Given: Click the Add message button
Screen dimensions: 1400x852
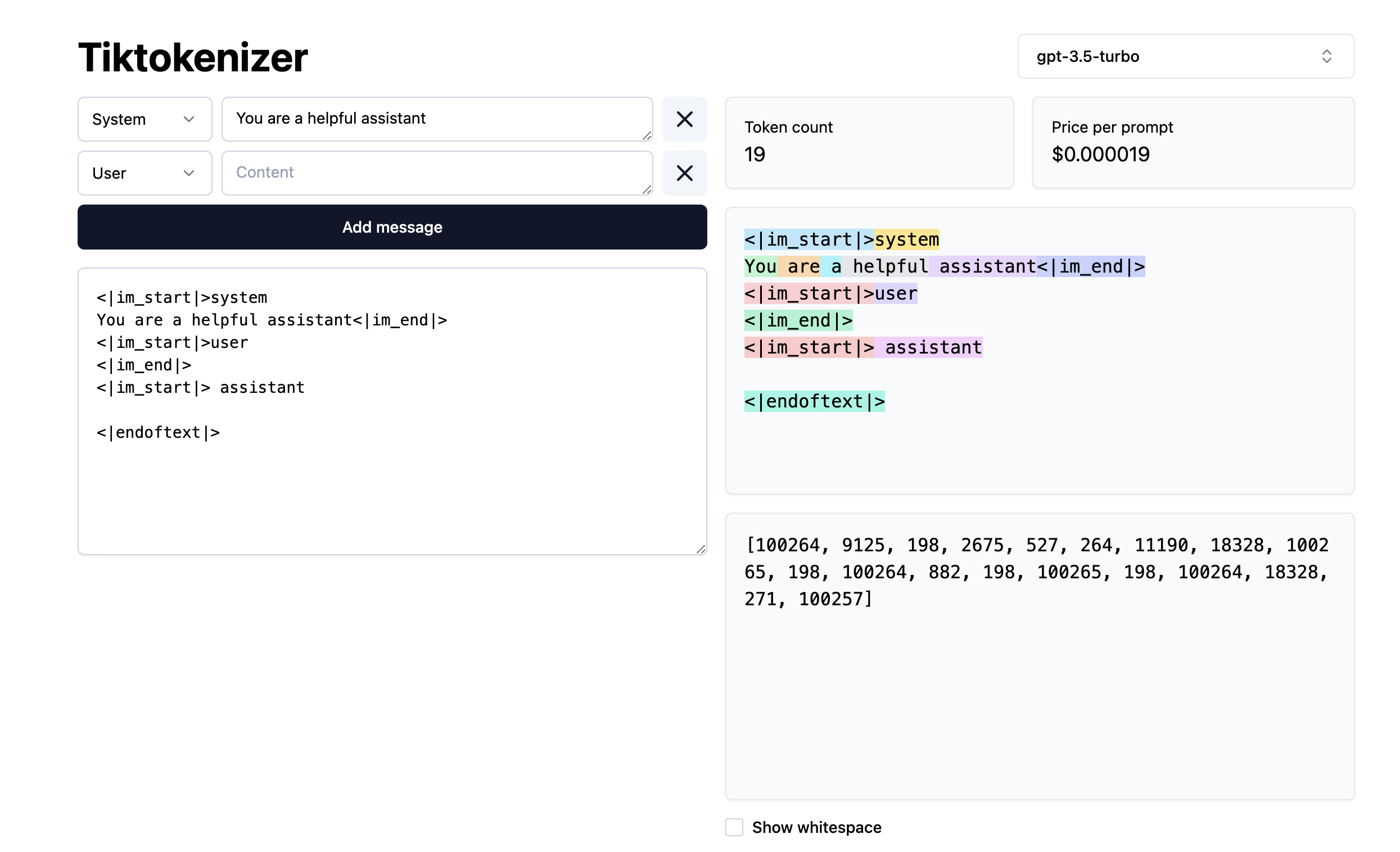Looking at the screenshot, I should coord(392,227).
